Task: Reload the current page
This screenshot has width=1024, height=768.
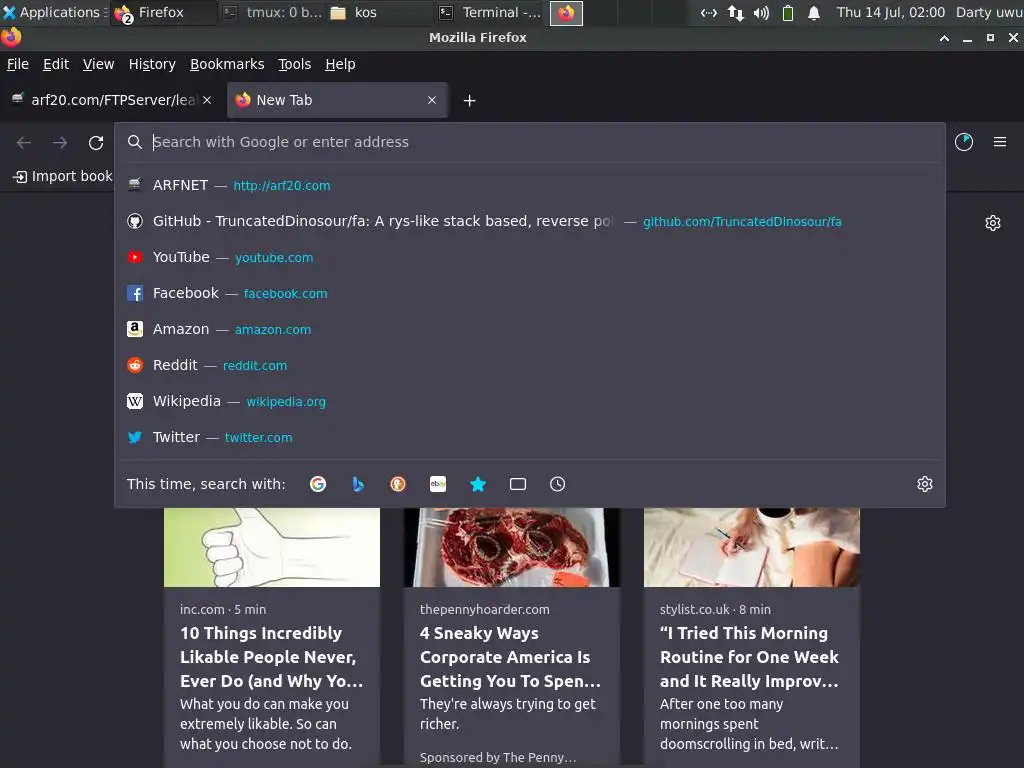Action: pyautogui.click(x=96, y=142)
